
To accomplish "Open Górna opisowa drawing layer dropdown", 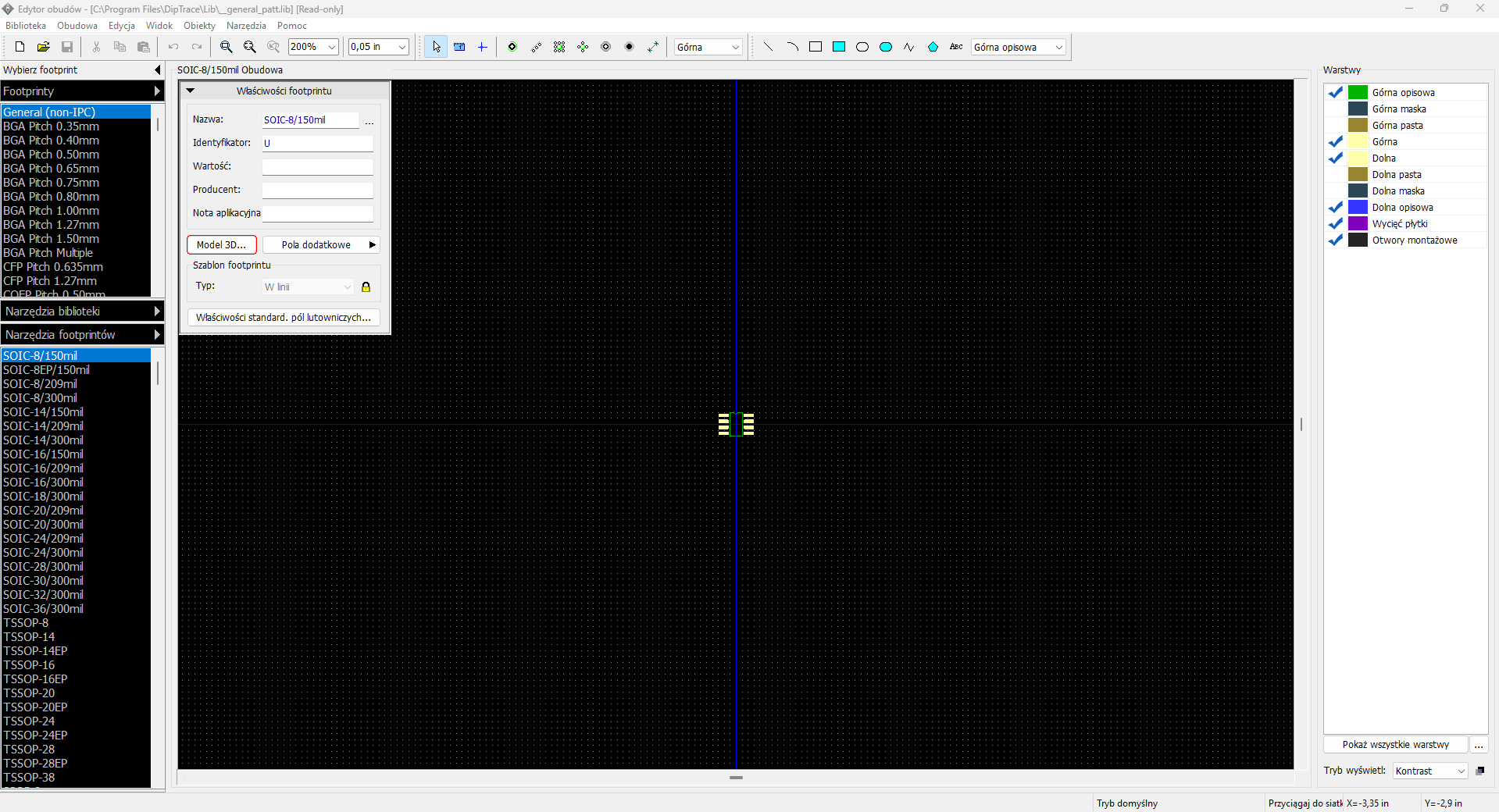I will [1059, 47].
